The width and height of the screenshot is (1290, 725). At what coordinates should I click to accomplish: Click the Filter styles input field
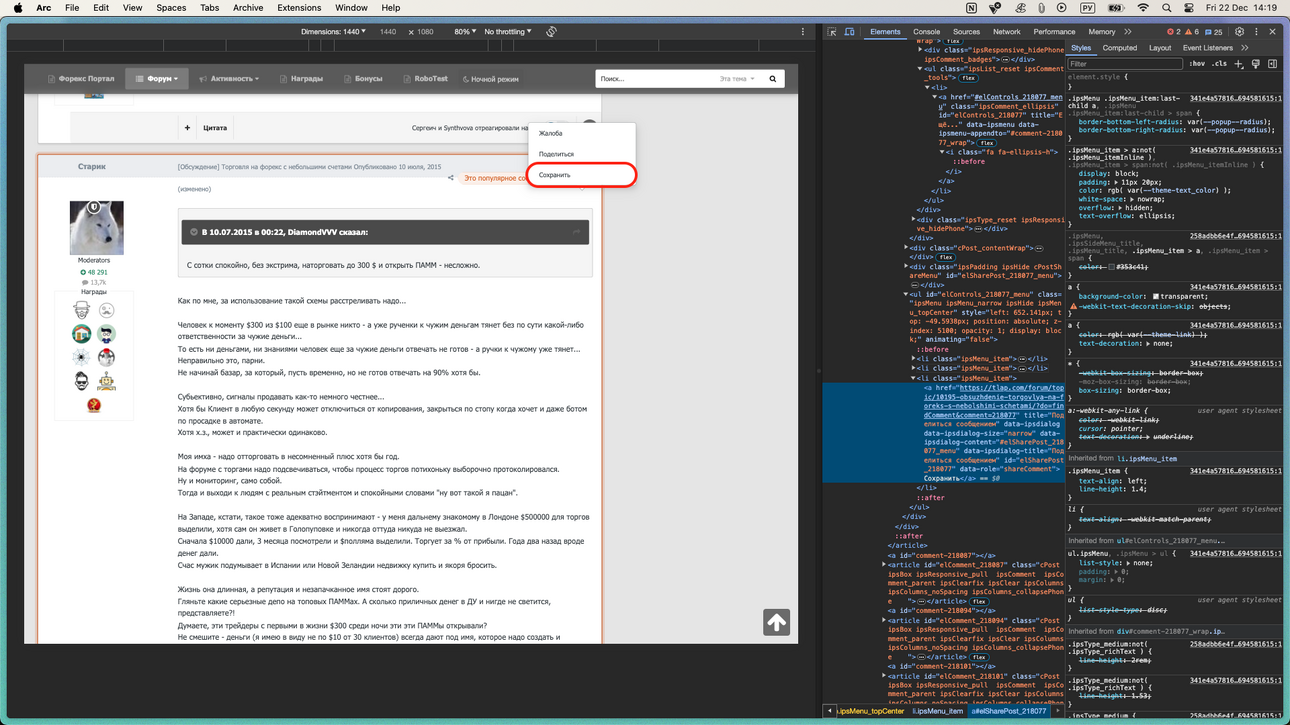(x=1125, y=64)
